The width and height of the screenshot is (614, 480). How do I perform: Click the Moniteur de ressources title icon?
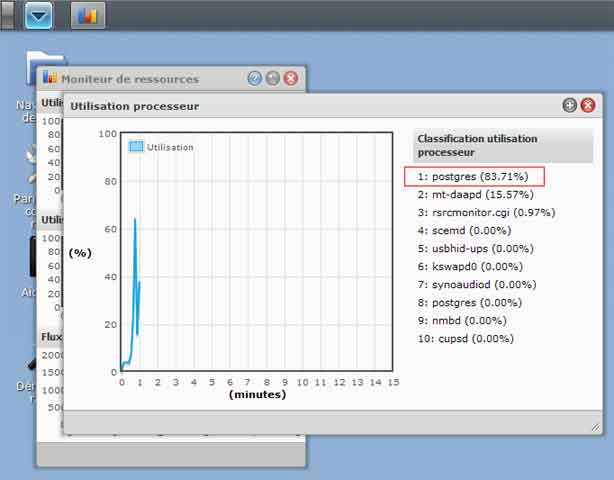pyautogui.click(x=50, y=78)
